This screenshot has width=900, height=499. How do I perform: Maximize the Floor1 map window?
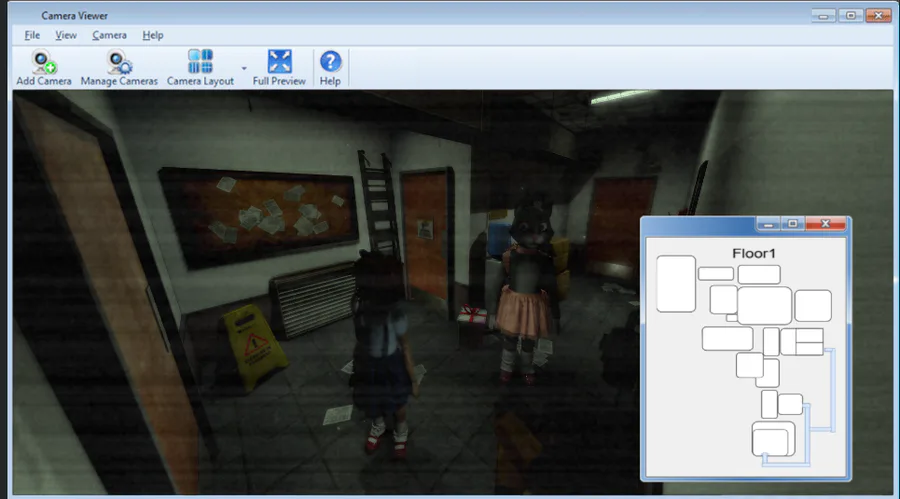[793, 223]
